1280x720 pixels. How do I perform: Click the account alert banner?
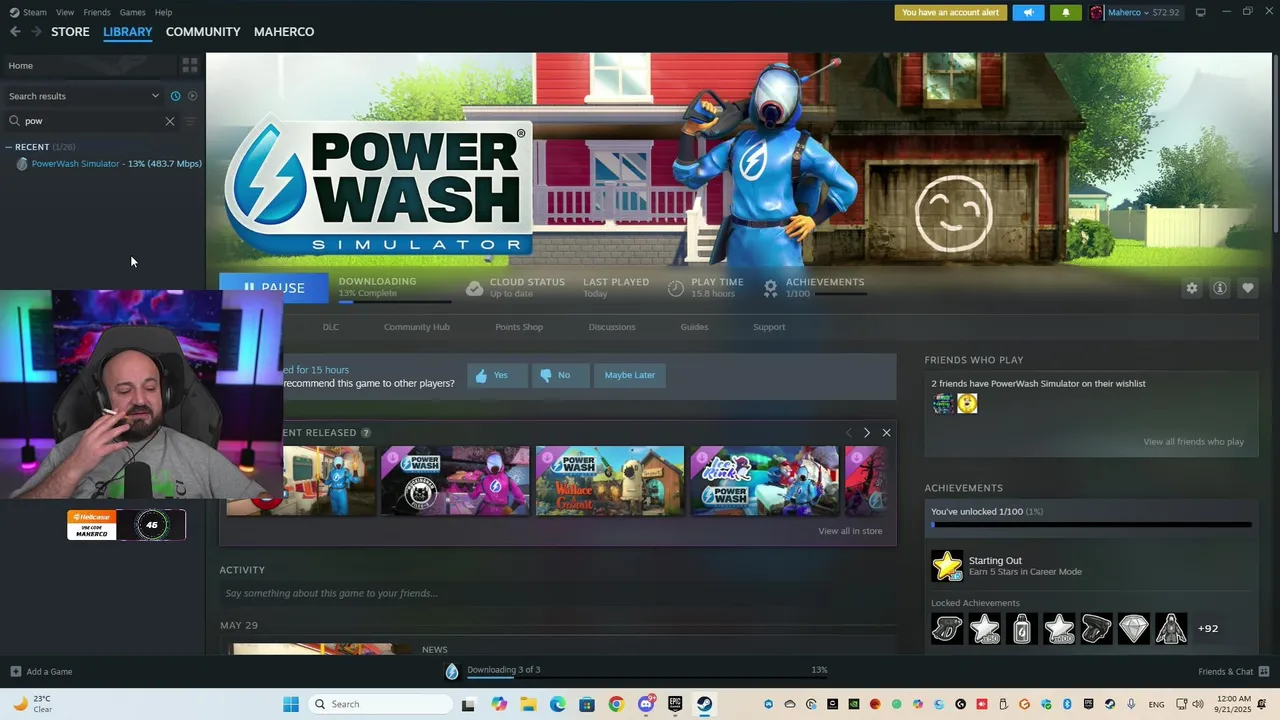951,13
